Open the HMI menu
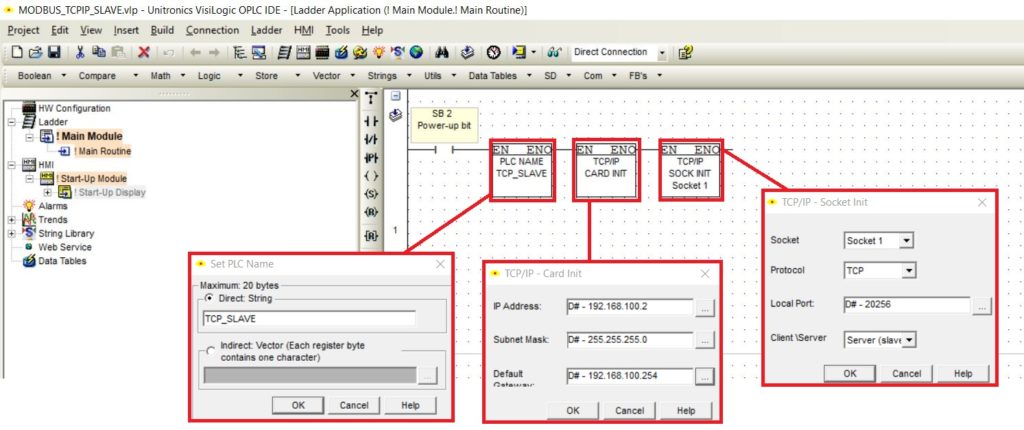The height and width of the screenshot is (430, 1024). coord(304,30)
